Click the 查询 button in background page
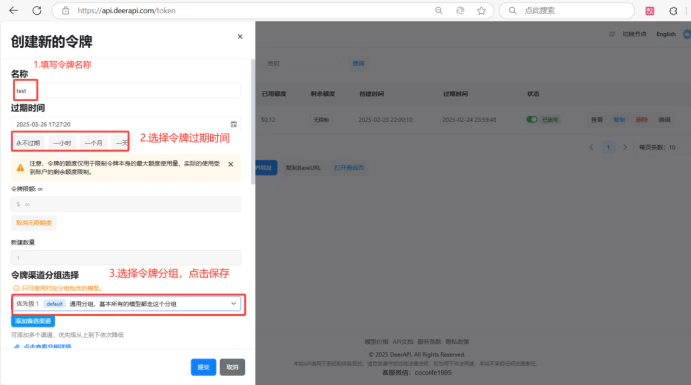This screenshot has width=691, height=385. pyautogui.click(x=358, y=63)
